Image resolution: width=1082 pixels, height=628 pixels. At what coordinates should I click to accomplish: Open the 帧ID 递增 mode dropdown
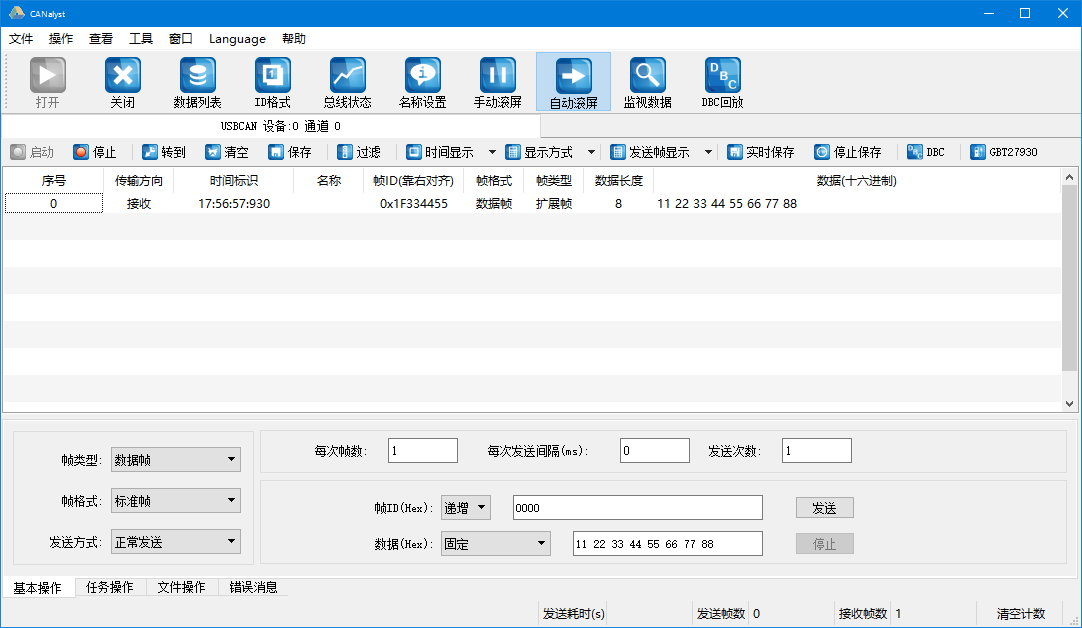click(466, 508)
